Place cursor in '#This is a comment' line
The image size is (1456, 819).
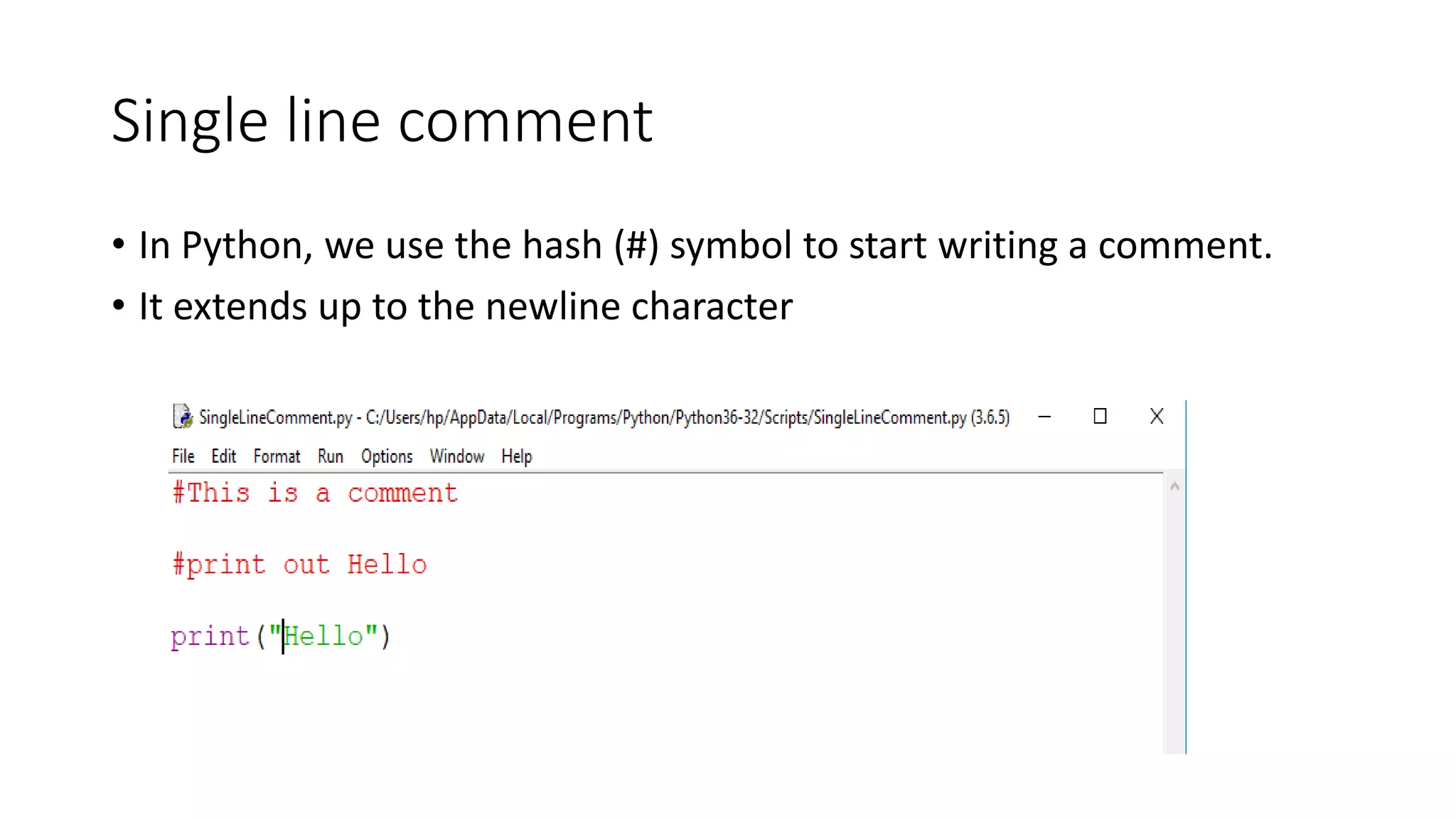tap(315, 493)
